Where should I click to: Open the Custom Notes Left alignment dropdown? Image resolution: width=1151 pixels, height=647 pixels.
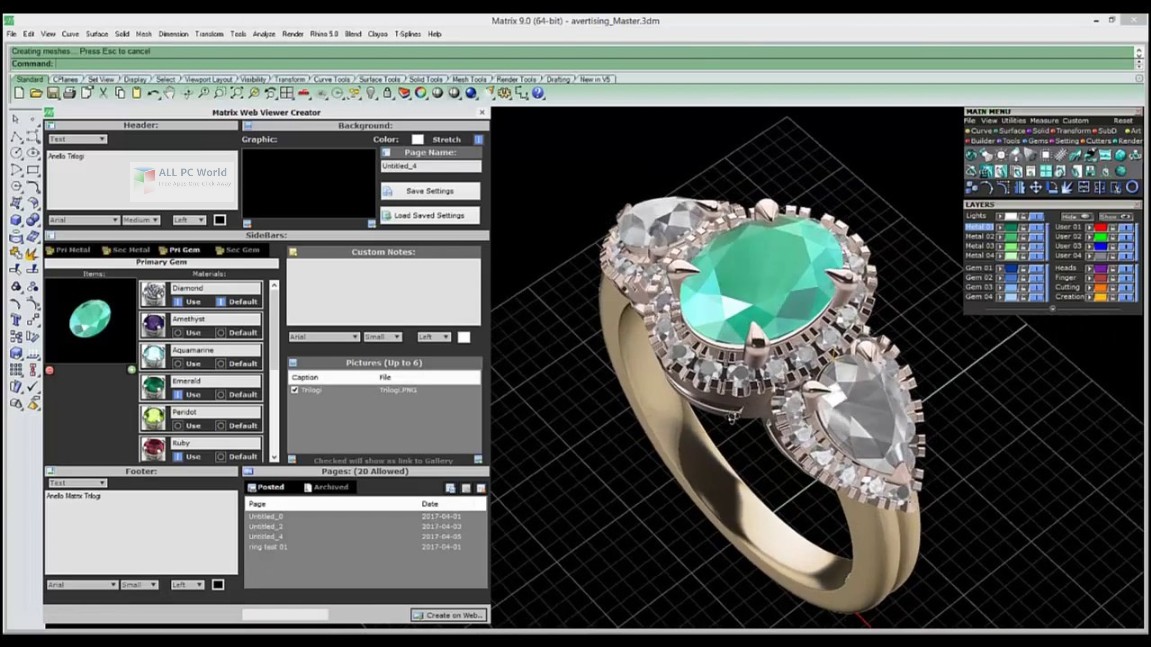(x=433, y=337)
